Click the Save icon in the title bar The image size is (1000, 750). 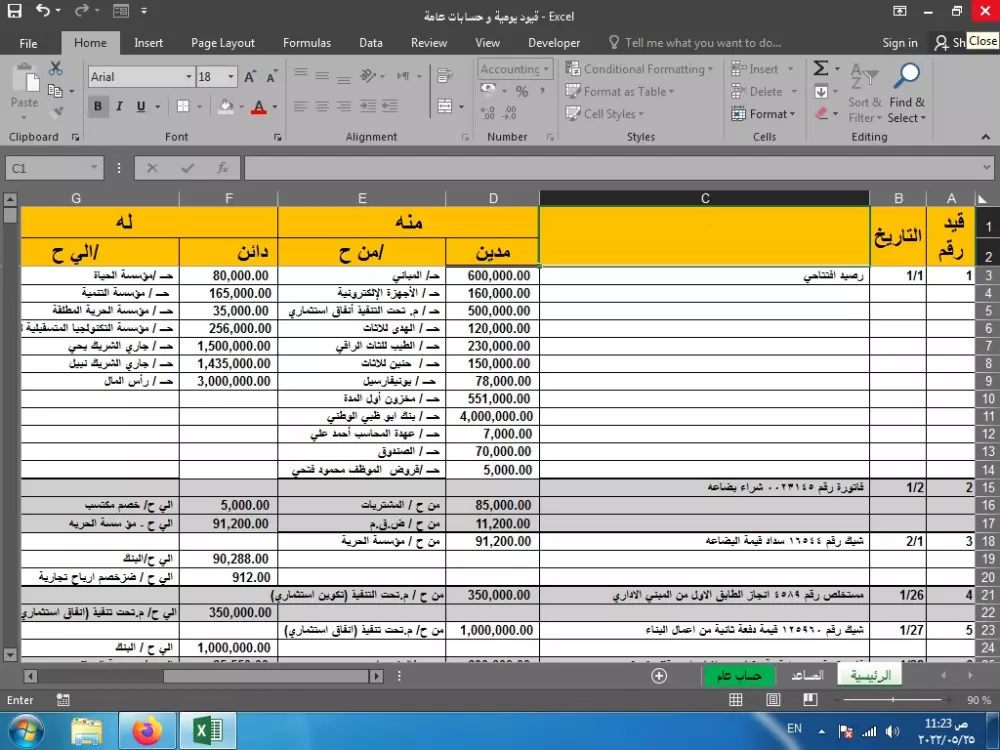14,11
